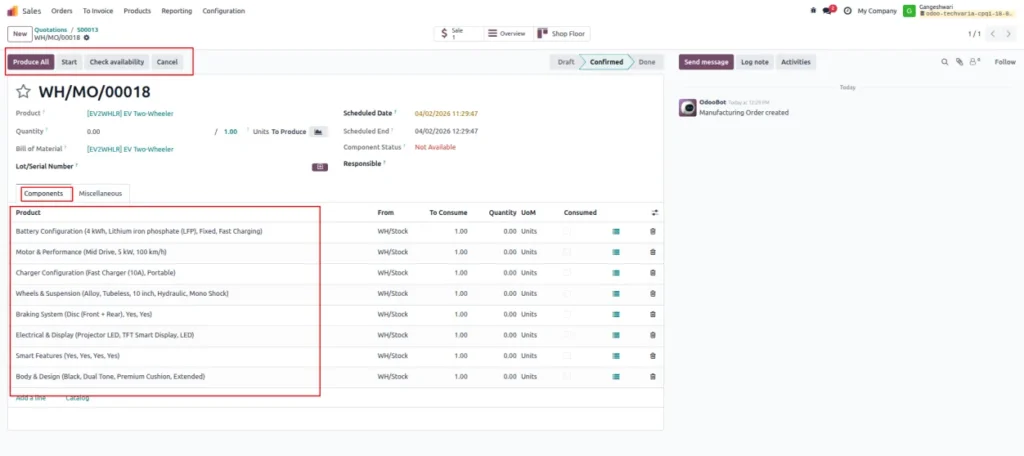Delete the Electrical & Display component line

(x=652, y=335)
